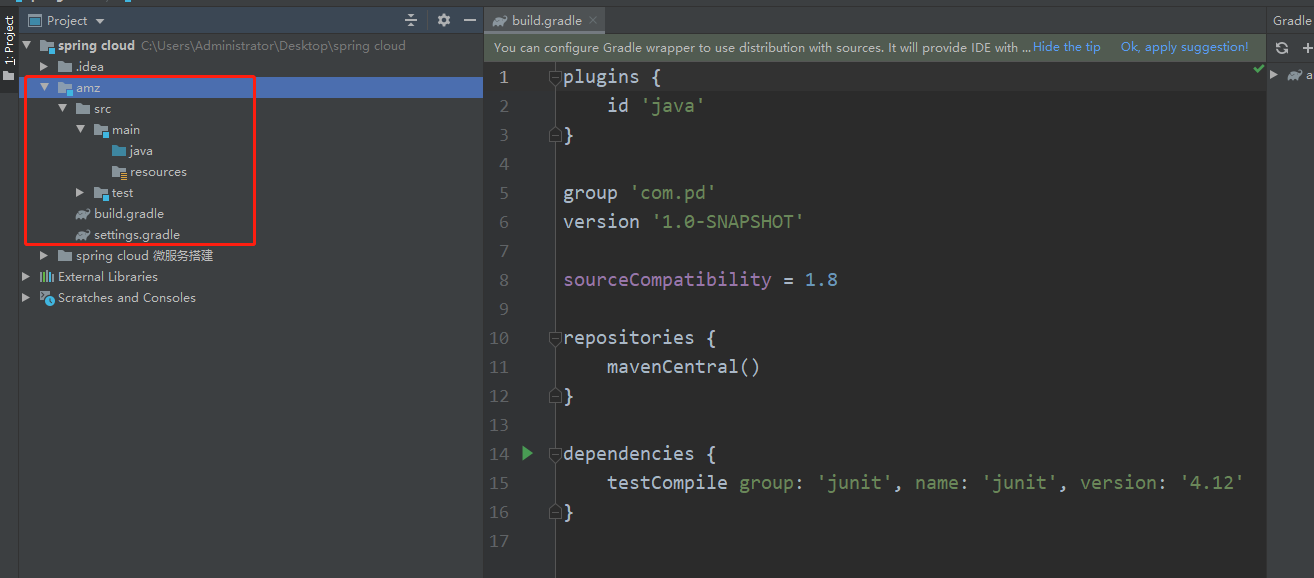This screenshot has height=578, width=1314.
Task: Click mavenCentral() in the editor
Action: 683,367
